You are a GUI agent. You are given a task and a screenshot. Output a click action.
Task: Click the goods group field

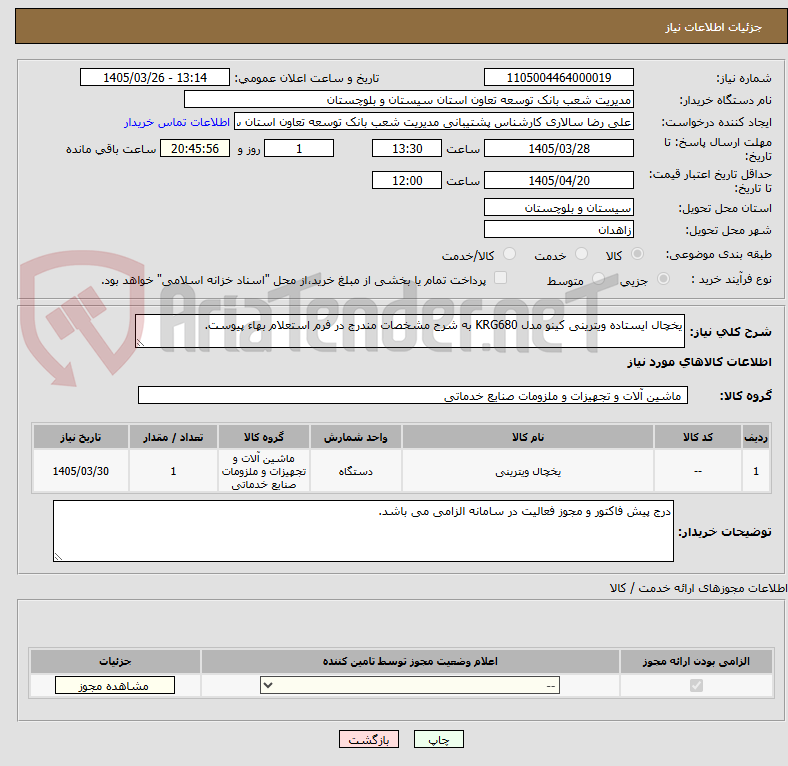413,395
